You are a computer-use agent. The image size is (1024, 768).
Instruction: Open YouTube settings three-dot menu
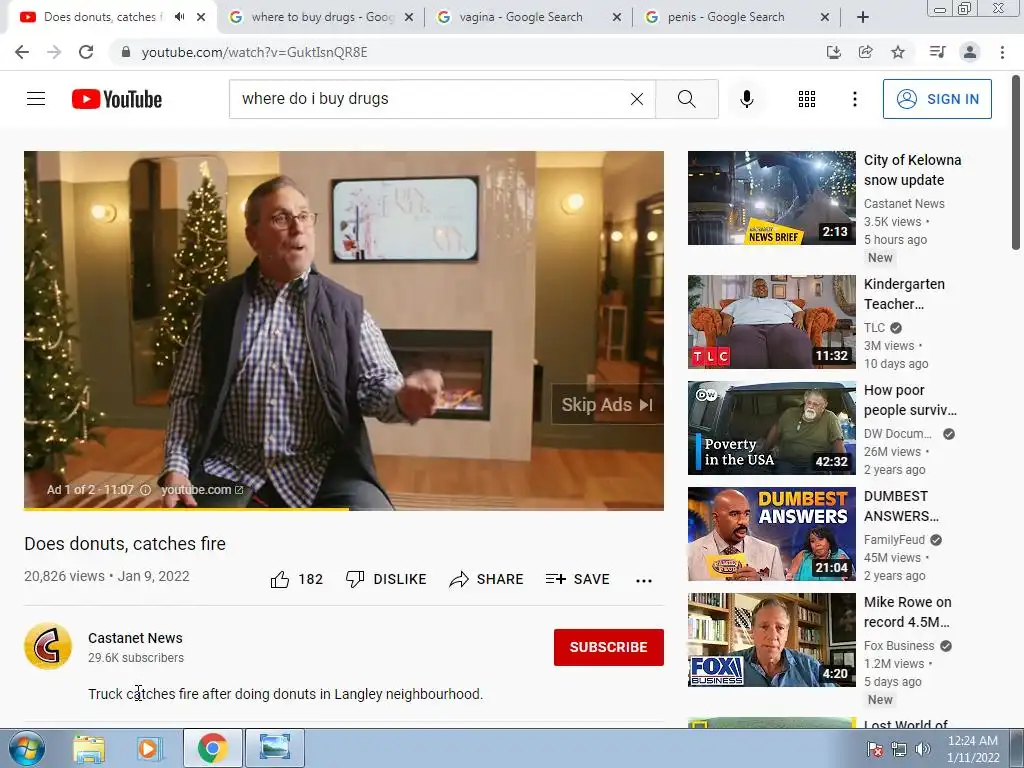[x=855, y=99]
